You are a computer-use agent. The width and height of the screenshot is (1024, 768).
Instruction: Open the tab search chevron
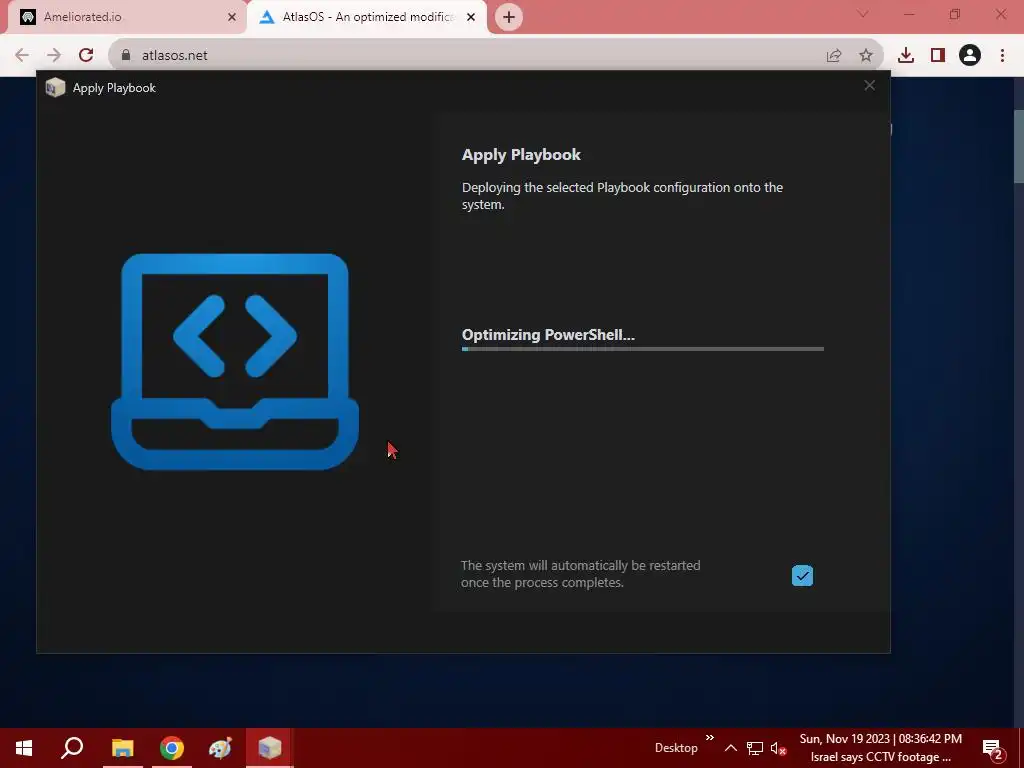[863, 14]
